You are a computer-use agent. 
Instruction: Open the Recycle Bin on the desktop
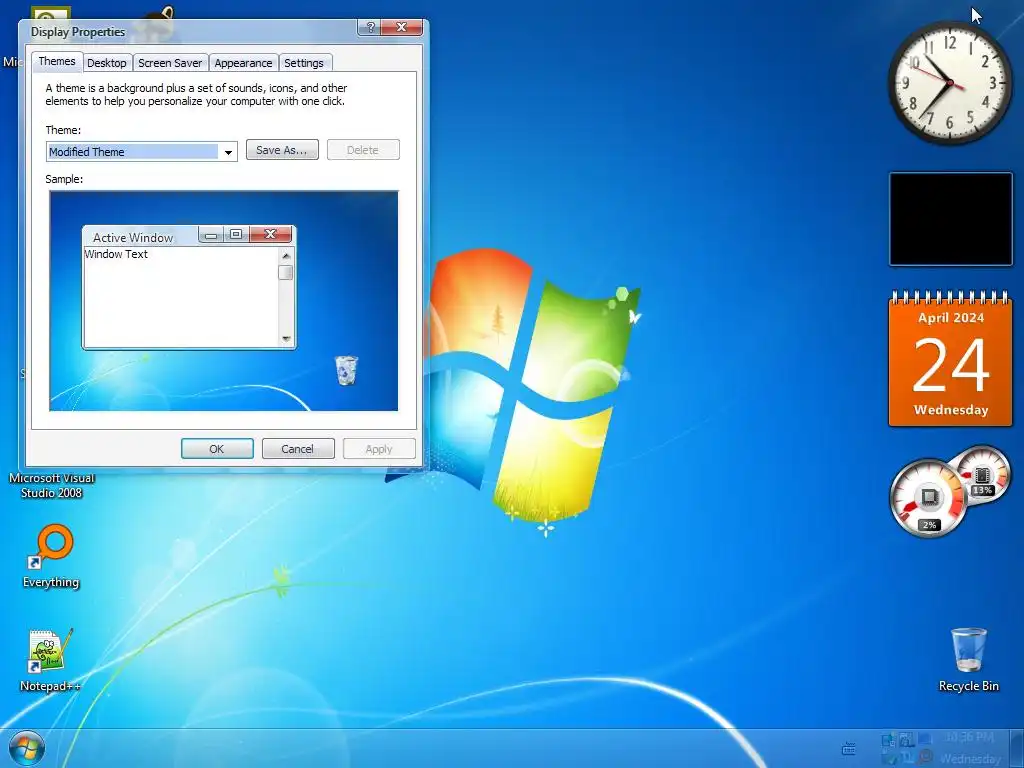point(968,660)
